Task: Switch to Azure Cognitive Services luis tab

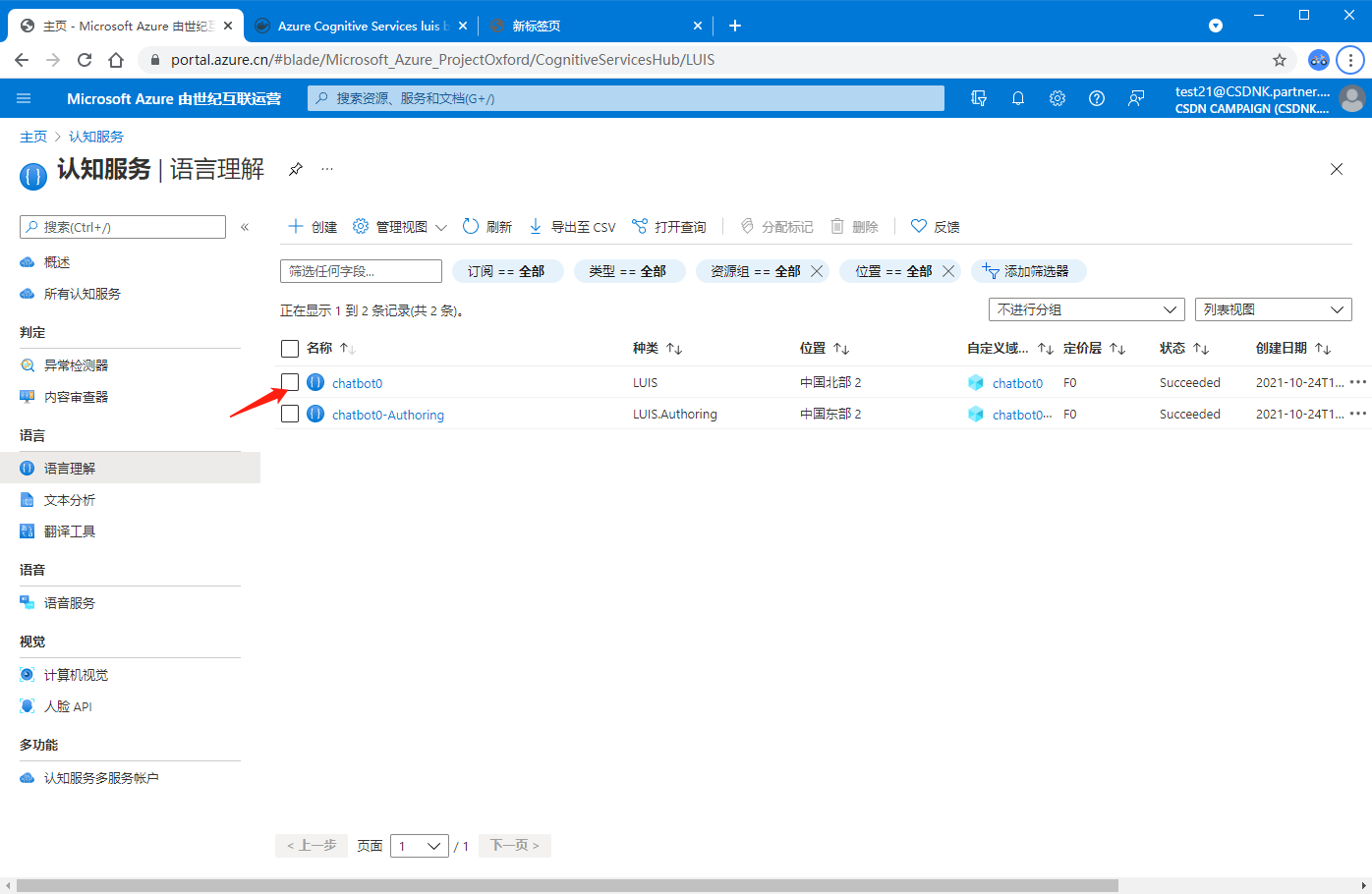Action: coord(360,26)
